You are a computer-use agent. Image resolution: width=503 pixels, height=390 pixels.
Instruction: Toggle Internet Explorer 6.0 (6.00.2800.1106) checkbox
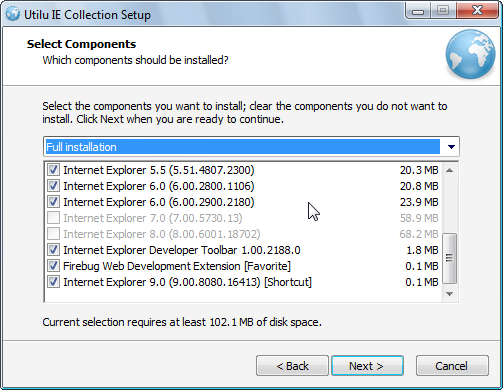(53, 186)
